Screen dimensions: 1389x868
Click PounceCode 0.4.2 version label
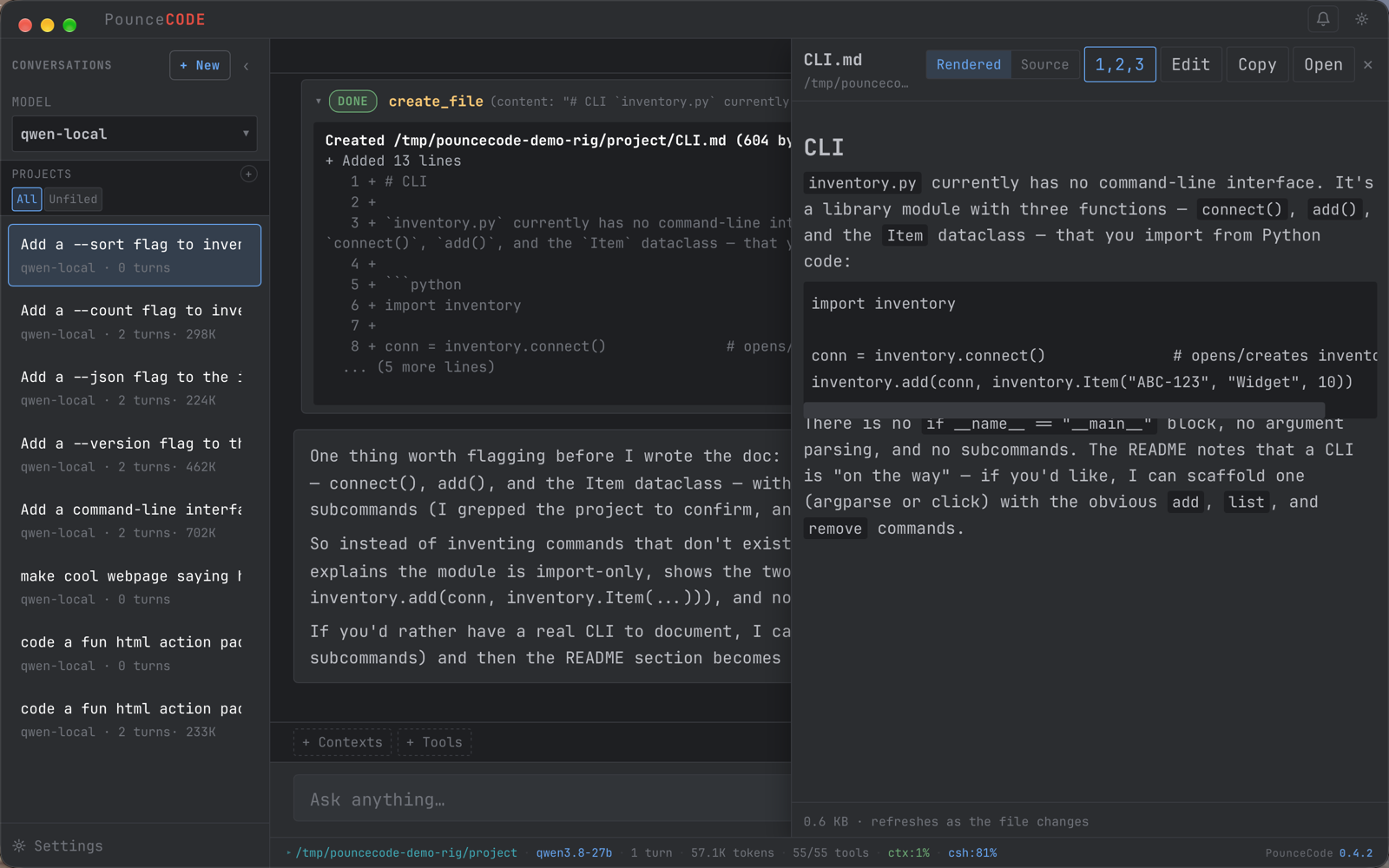(x=1319, y=853)
